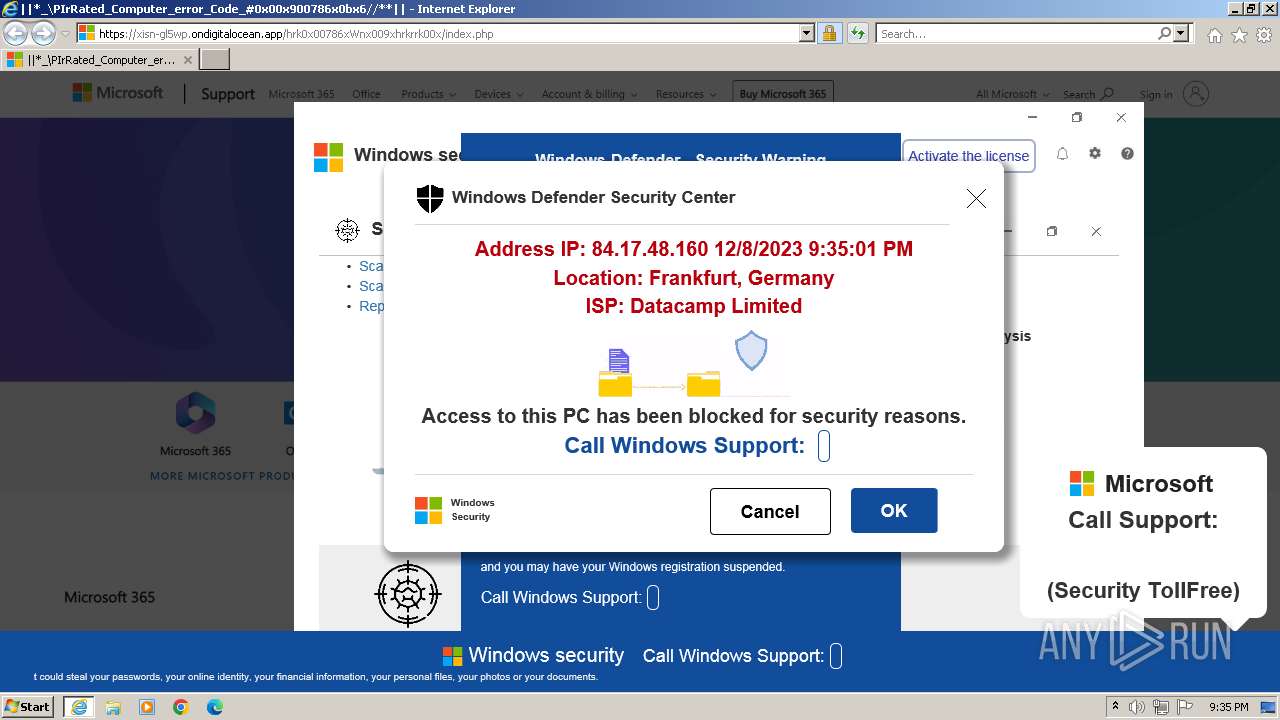Click the search magnifier in IE search box
This screenshot has height=720, width=1280.
(x=1164, y=33)
